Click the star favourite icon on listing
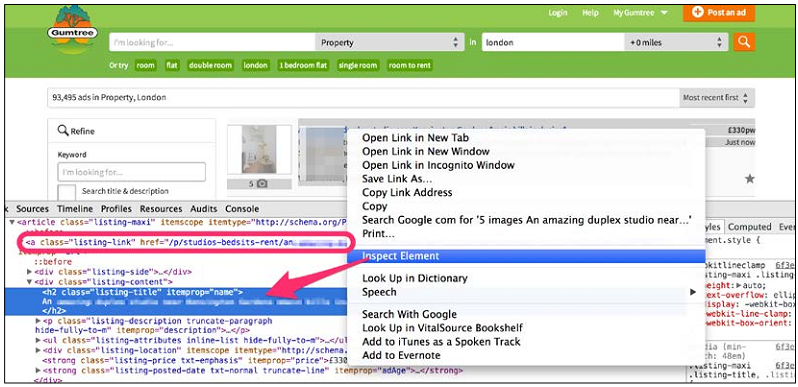Viewport: 798px width, 387px height. [x=749, y=178]
